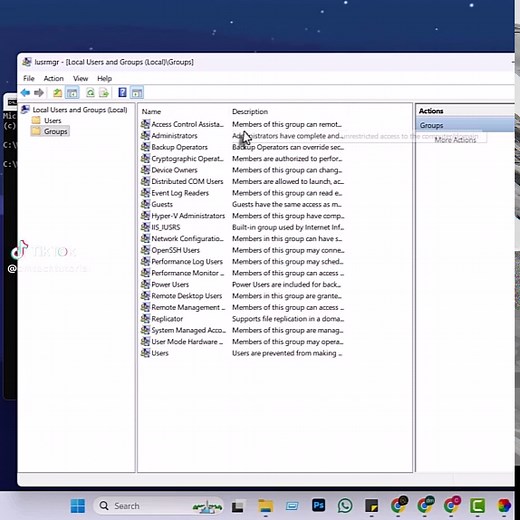Open the Windows Start button
The height and width of the screenshot is (520, 520).
click(78, 506)
